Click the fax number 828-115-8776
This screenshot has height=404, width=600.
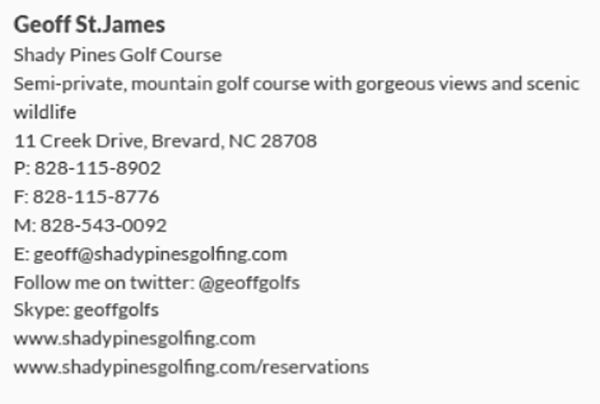coord(96,197)
